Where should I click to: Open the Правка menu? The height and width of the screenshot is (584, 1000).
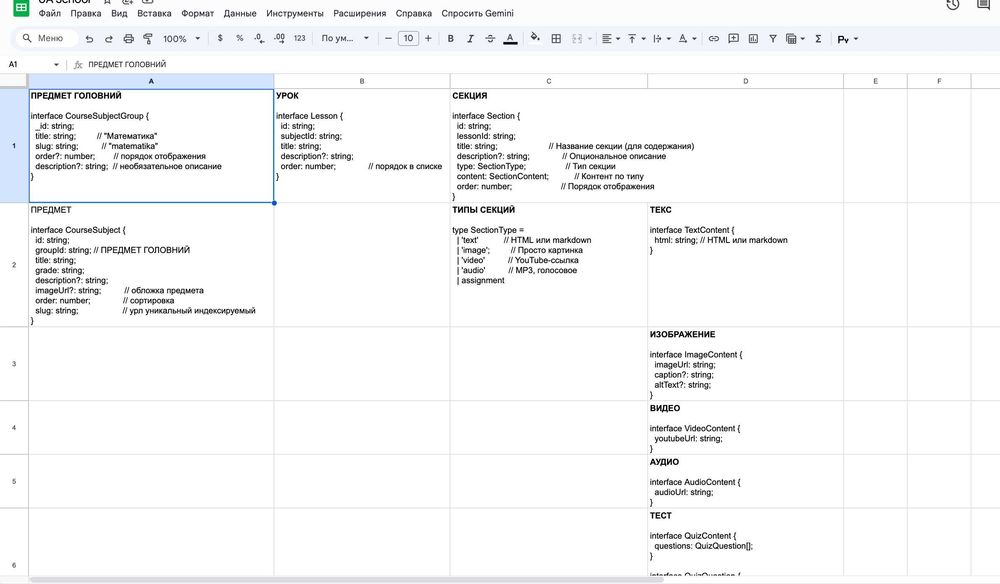coord(86,13)
